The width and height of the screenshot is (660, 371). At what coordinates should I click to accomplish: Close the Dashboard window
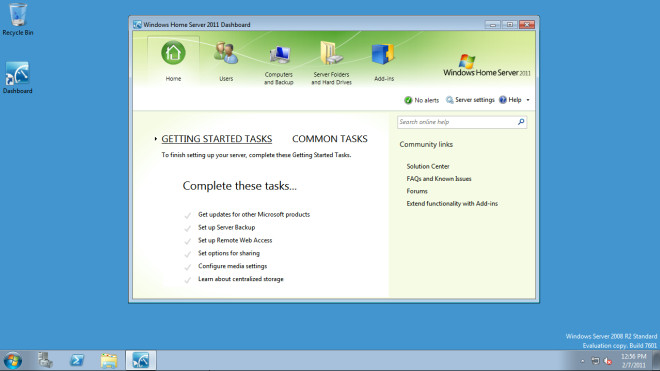coord(527,24)
